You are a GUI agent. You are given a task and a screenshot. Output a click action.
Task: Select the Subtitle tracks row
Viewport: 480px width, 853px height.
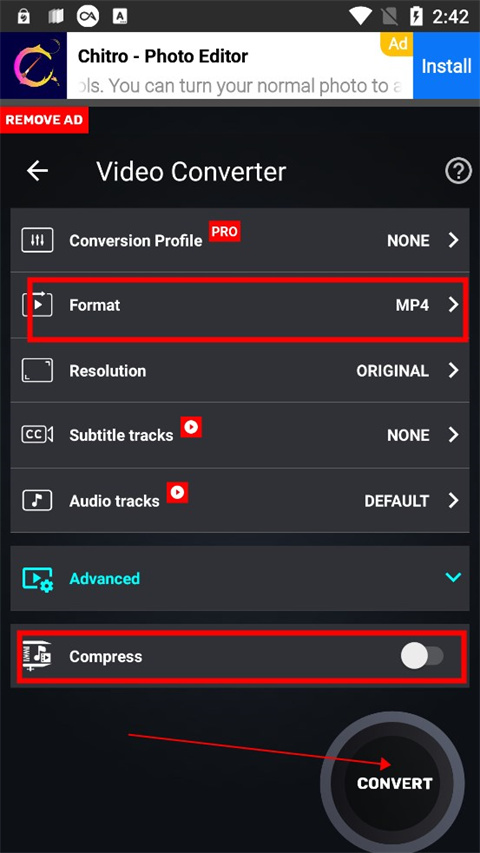[240, 435]
